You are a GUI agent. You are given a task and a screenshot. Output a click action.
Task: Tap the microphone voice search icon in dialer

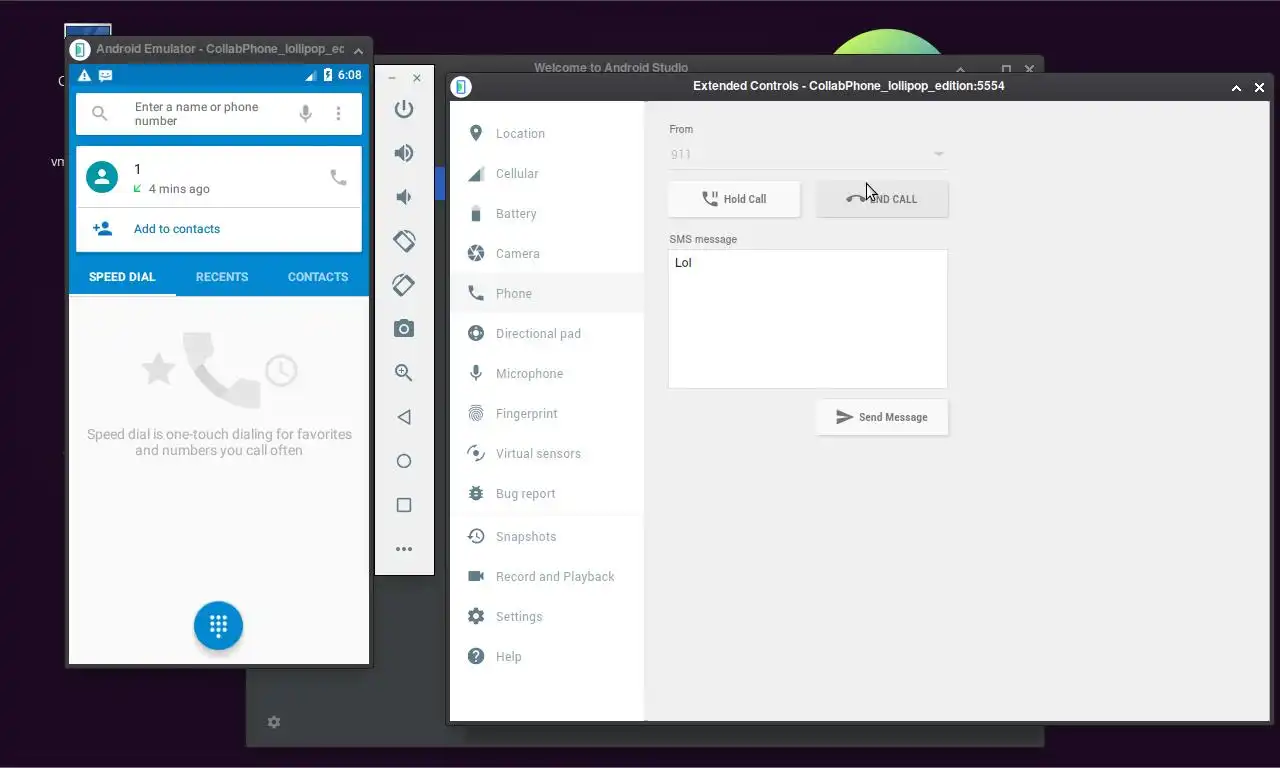(x=306, y=114)
